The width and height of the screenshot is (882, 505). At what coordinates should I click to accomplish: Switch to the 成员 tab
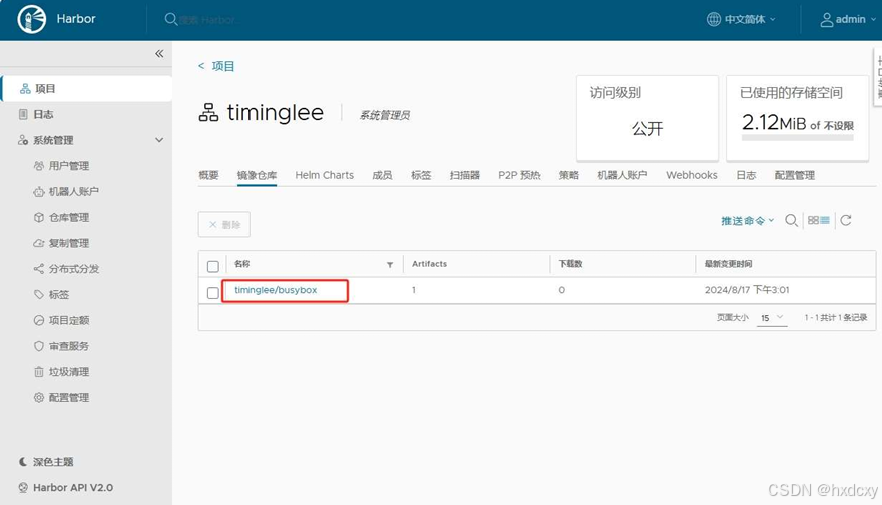point(382,175)
